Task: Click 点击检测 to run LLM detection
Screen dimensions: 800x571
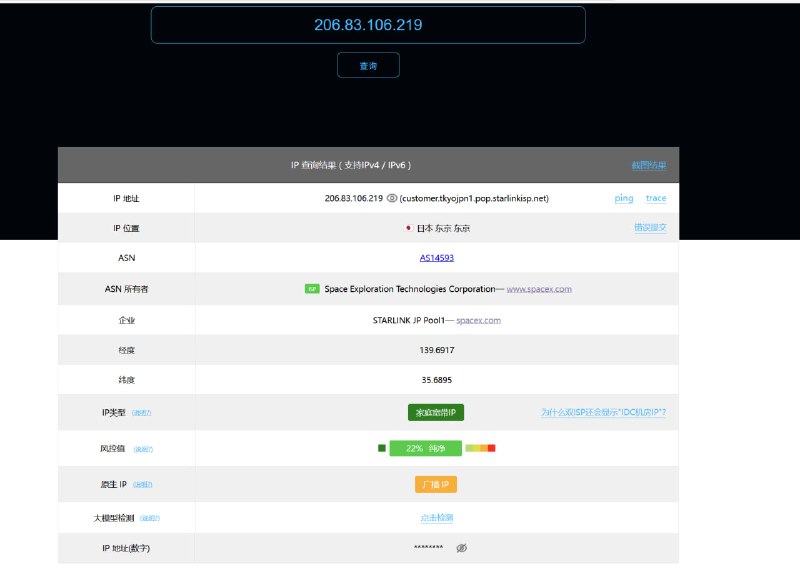Action: tap(437, 518)
